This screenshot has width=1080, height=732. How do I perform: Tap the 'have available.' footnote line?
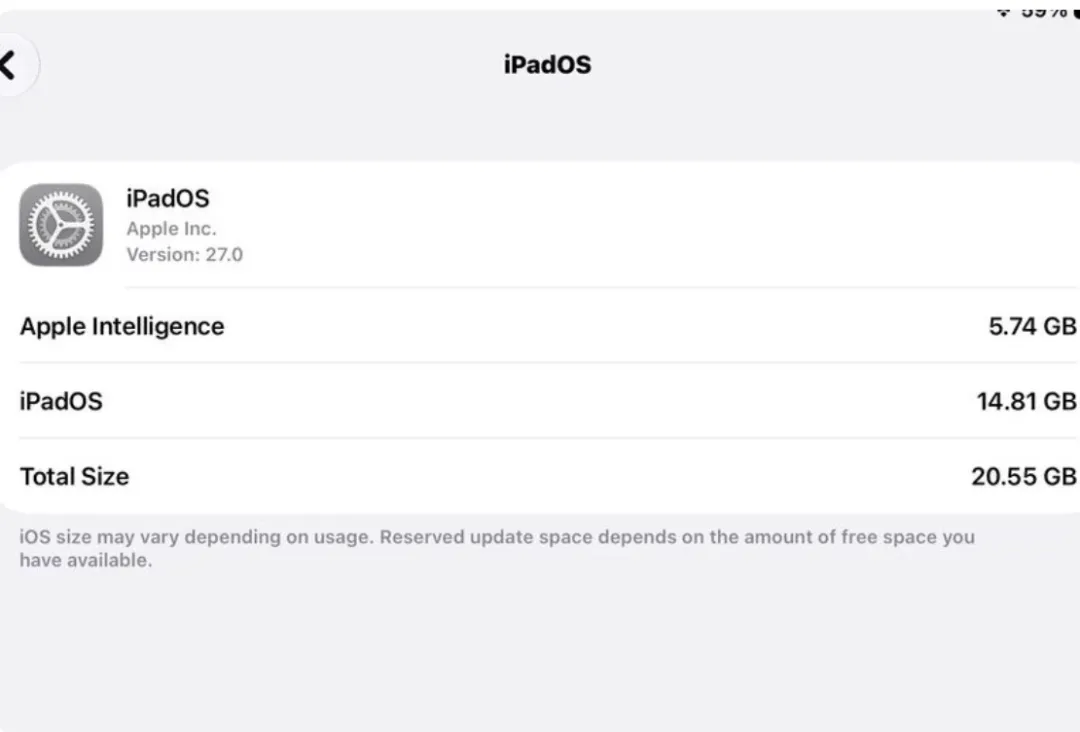[x=85, y=560]
